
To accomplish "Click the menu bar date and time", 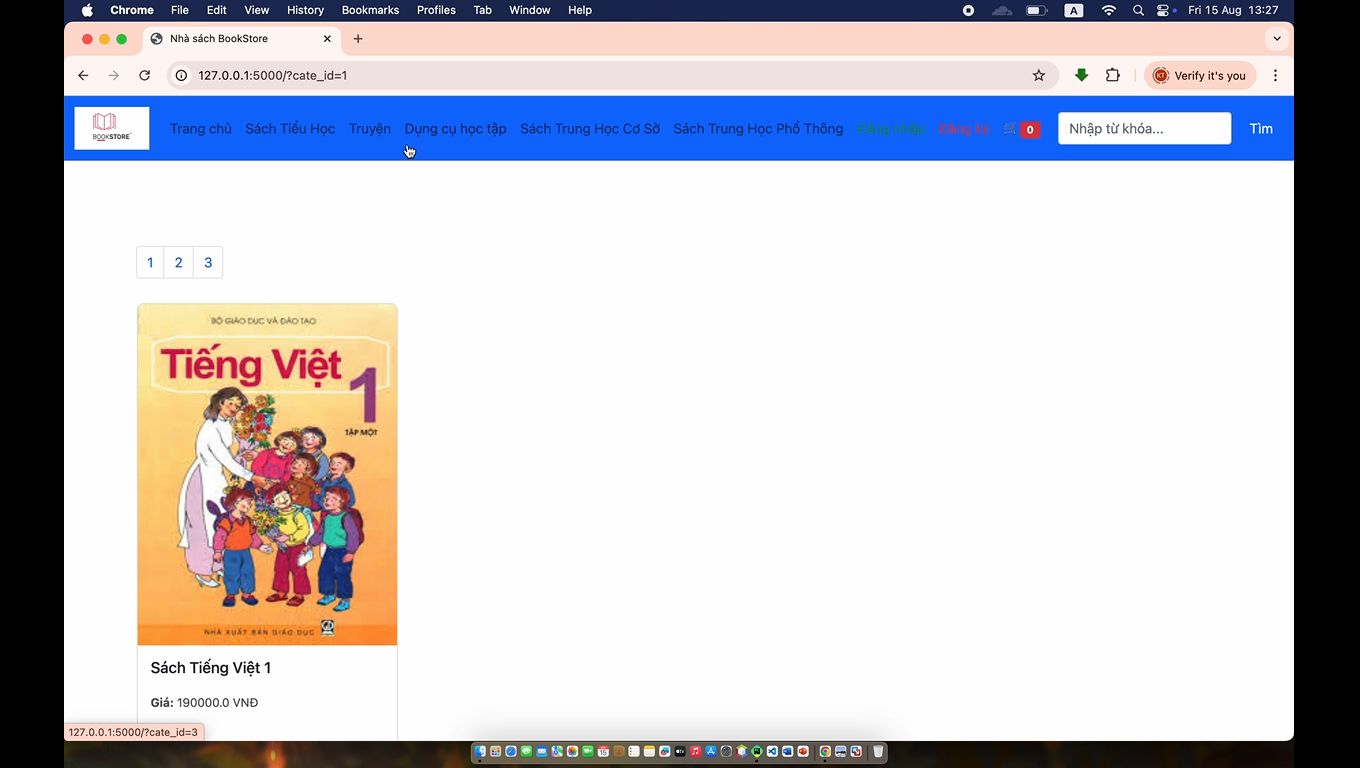I will tap(1233, 10).
